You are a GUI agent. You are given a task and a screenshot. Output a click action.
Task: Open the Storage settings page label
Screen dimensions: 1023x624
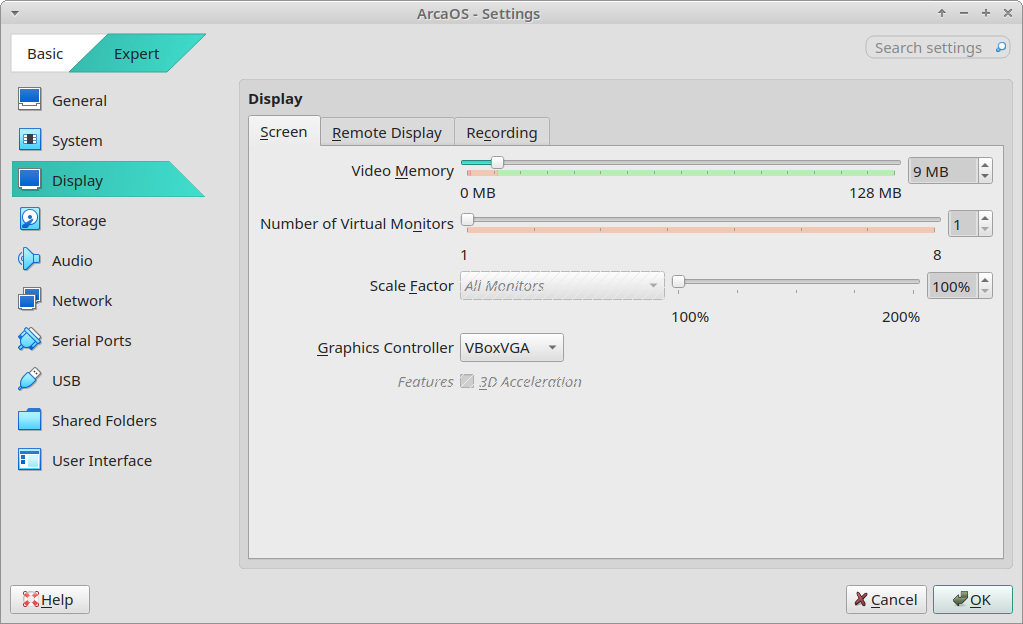coord(79,221)
